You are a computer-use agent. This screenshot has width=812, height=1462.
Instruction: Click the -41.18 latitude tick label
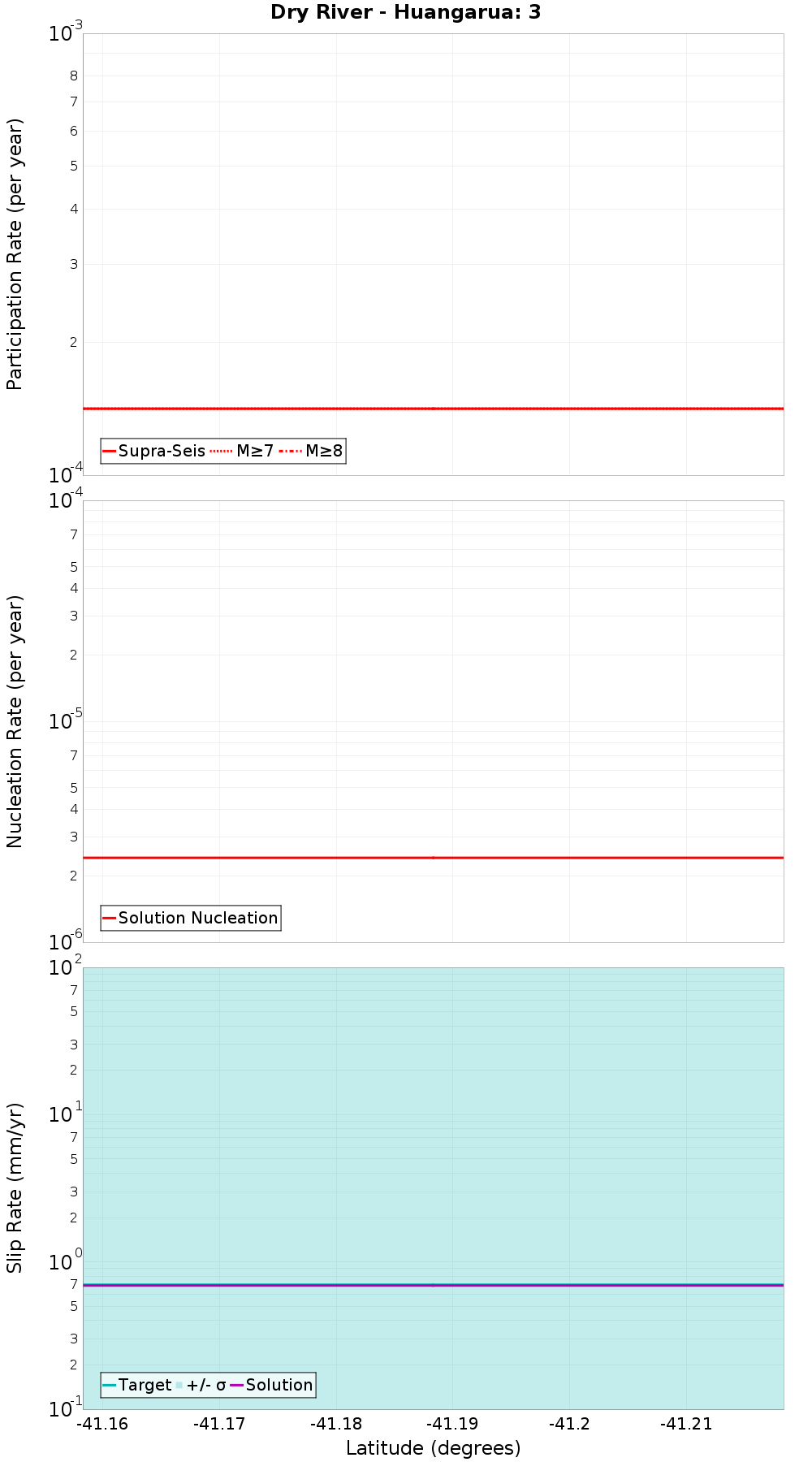click(336, 1424)
